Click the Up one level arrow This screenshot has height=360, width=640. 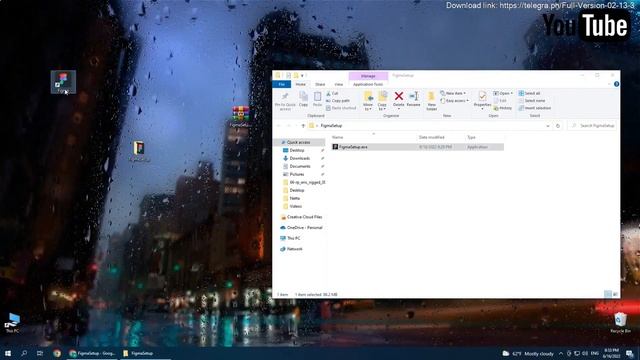303,126
